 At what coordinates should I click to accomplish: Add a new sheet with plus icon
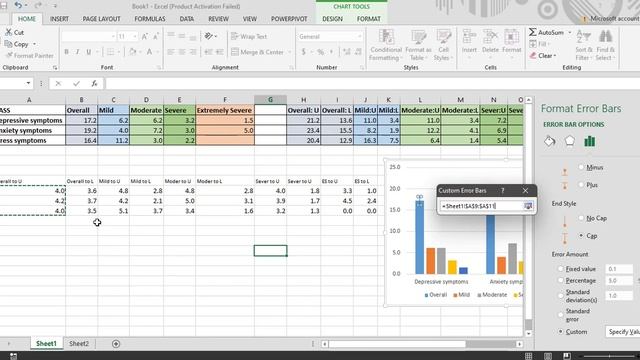point(116,344)
